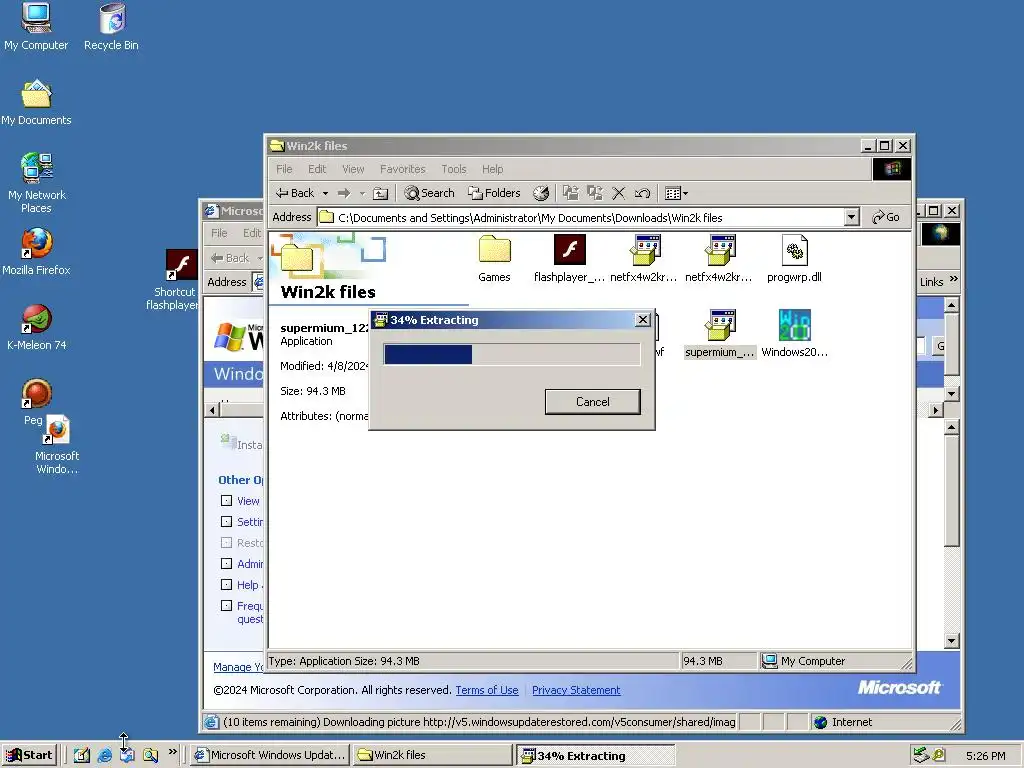Click the Show Desktop quick launch icon
The image size is (1024, 768).
82,755
